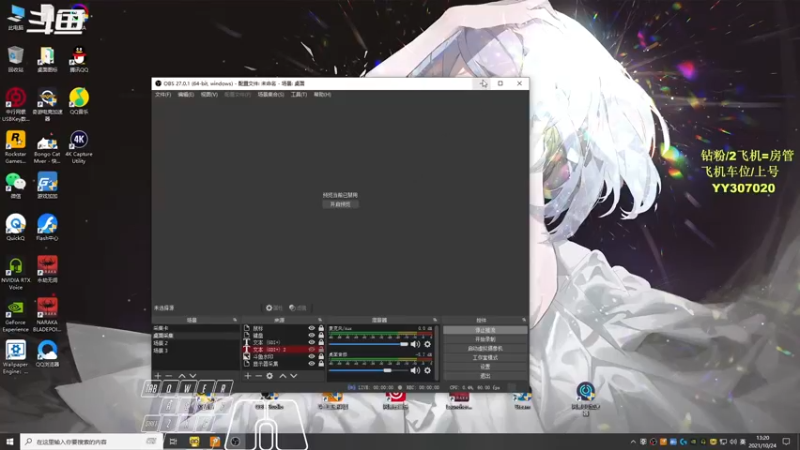Open the 帮助(H) menu

[322, 94]
